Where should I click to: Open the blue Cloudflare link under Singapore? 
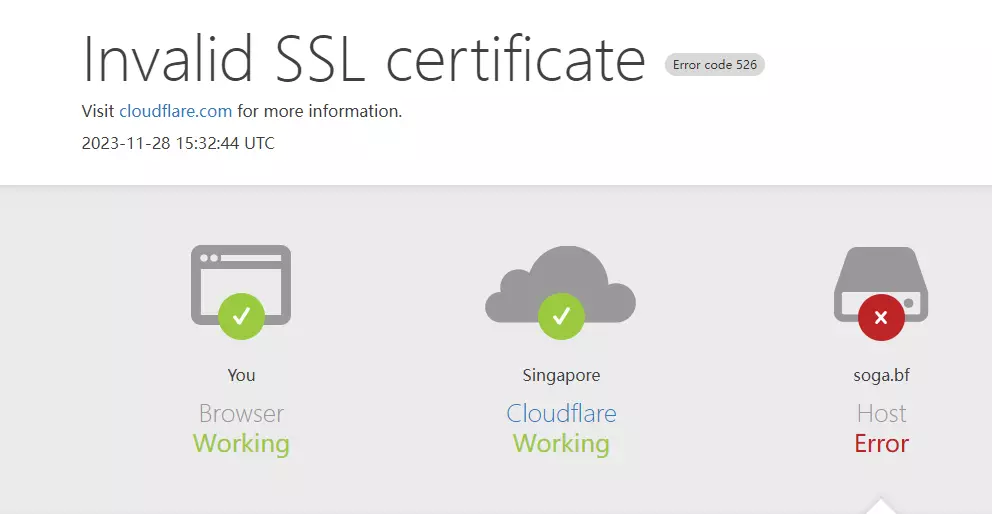[561, 413]
